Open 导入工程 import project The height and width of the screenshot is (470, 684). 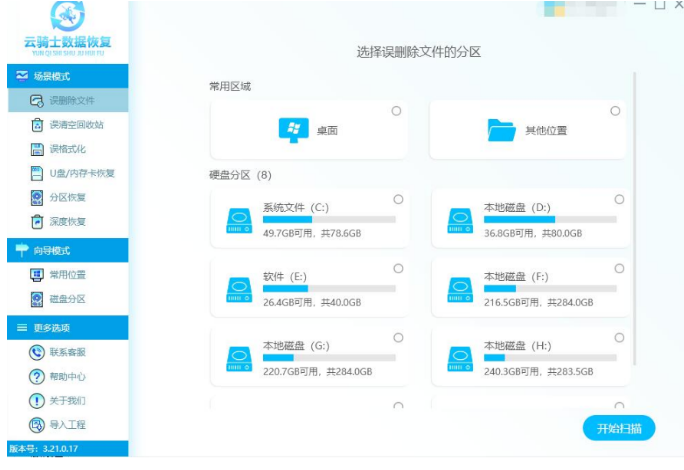[x=37, y=424]
